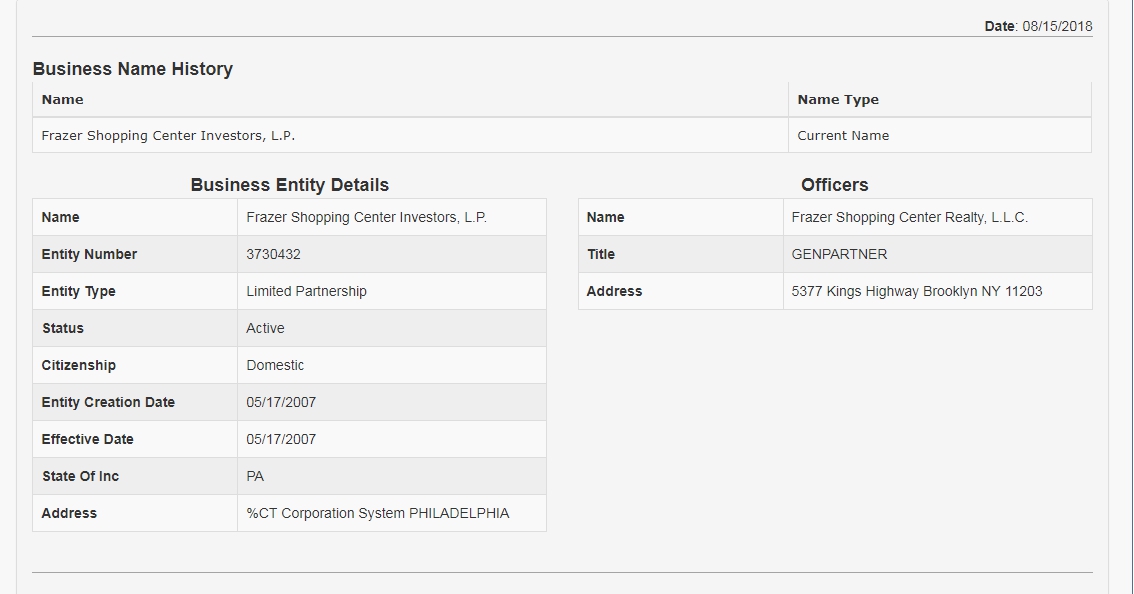
Task: Click the Date value 08/15/2018
Action: click(x=1057, y=26)
